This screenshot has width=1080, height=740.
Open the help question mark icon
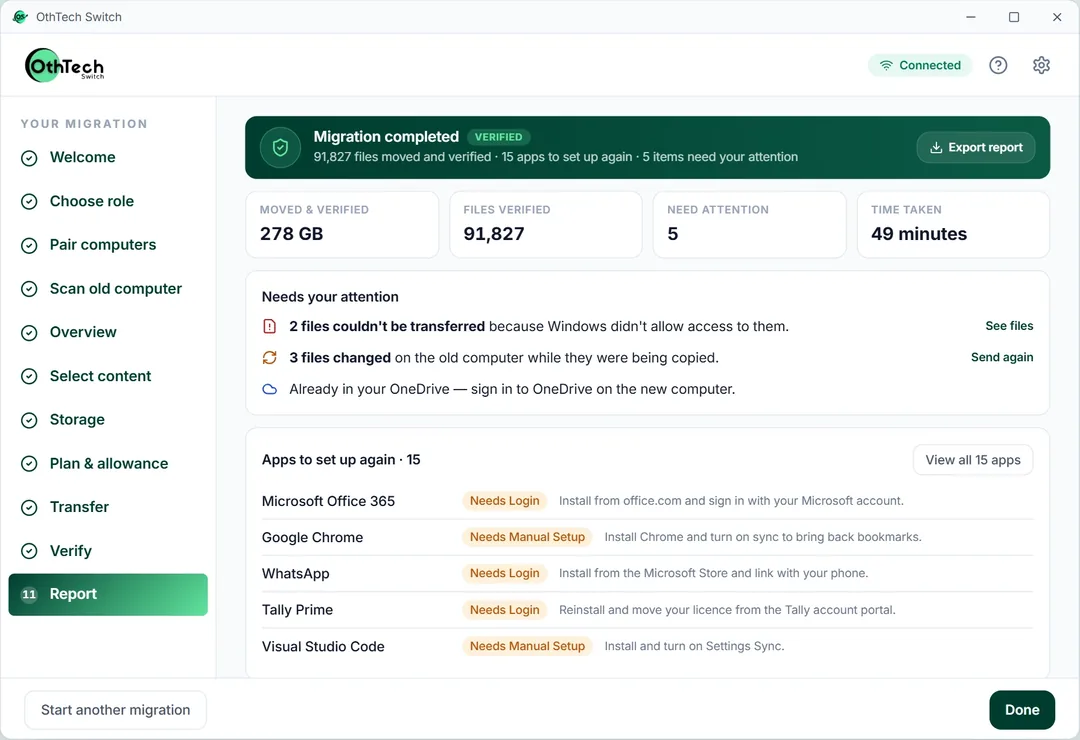(998, 65)
